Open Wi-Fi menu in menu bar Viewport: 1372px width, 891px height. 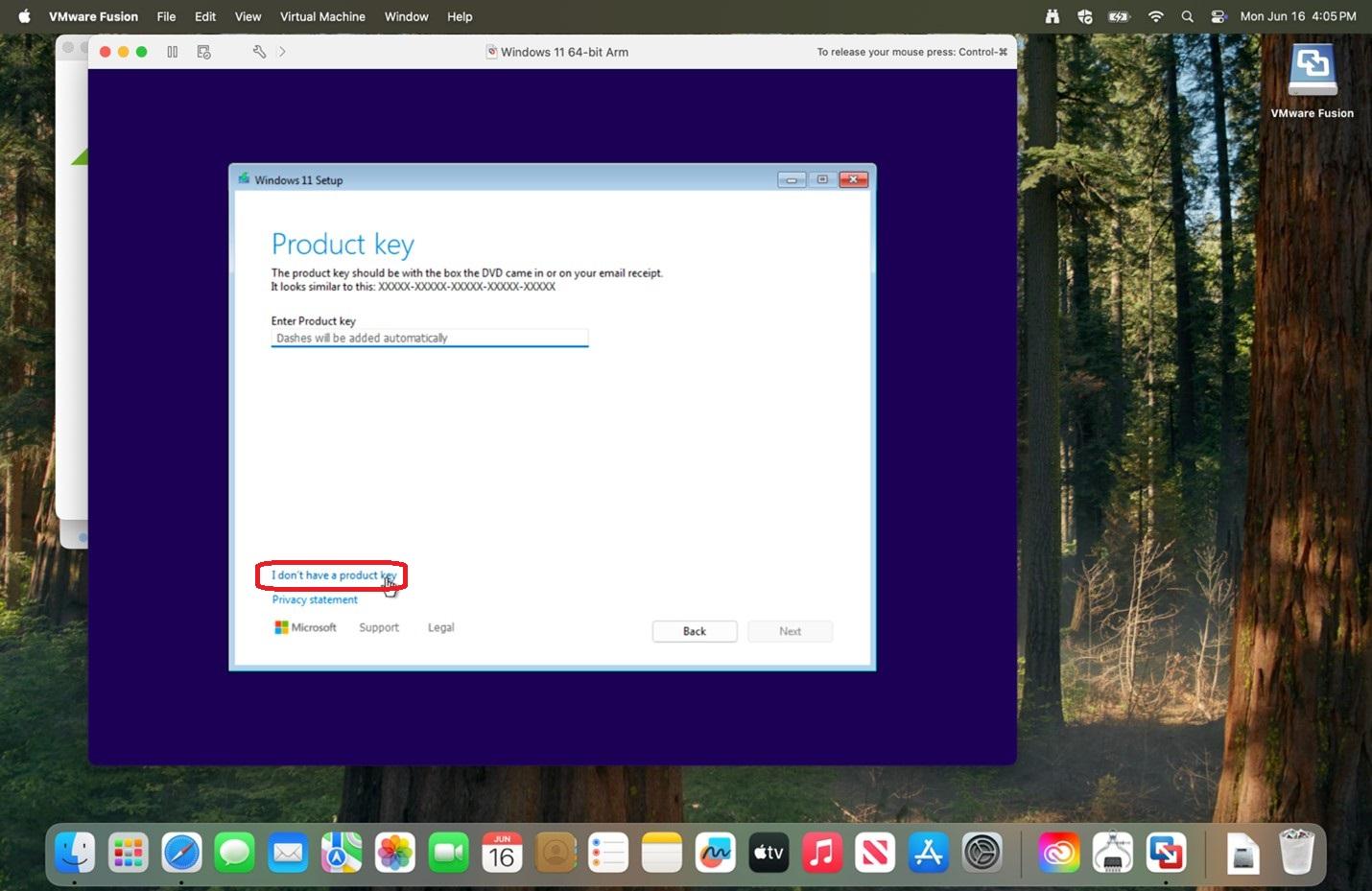pyautogui.click(x=1156, y=16)
